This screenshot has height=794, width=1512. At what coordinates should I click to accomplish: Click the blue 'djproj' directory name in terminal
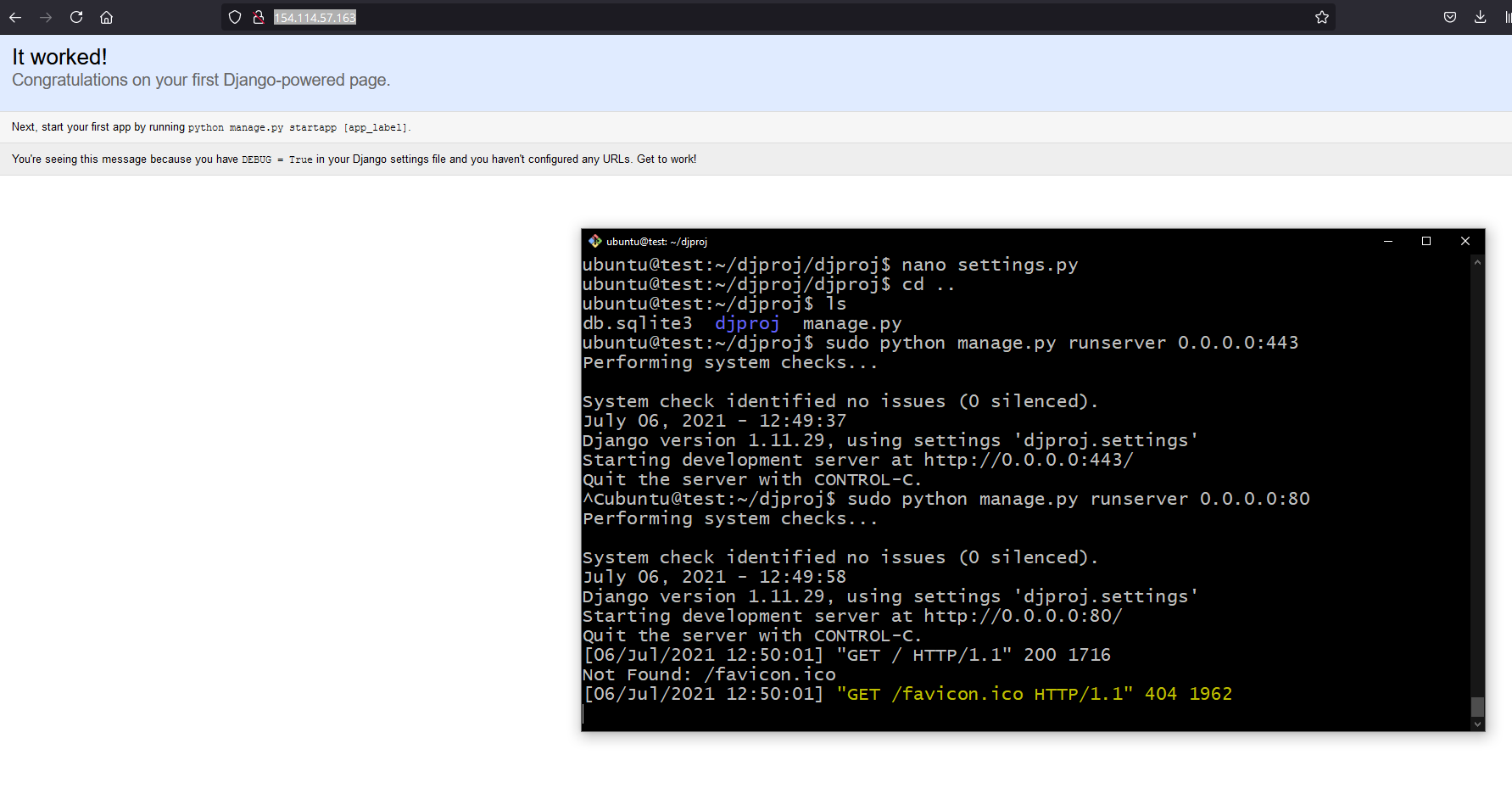pyautogui.click(x=747, y=323)
